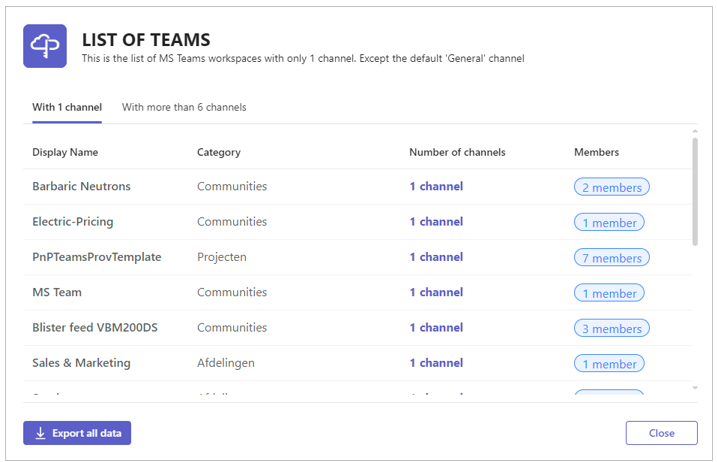Click the Number of channels column header
The width and height of the screenshot is (717, 462).
coord(457,152)
